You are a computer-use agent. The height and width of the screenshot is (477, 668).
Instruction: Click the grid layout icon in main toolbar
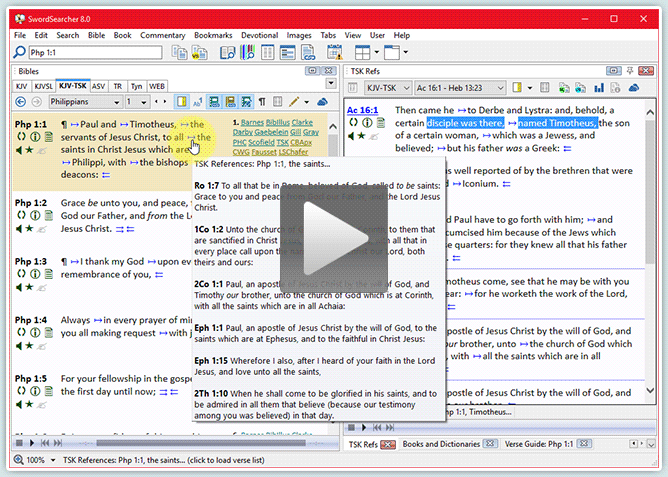[x=363, y=52]
